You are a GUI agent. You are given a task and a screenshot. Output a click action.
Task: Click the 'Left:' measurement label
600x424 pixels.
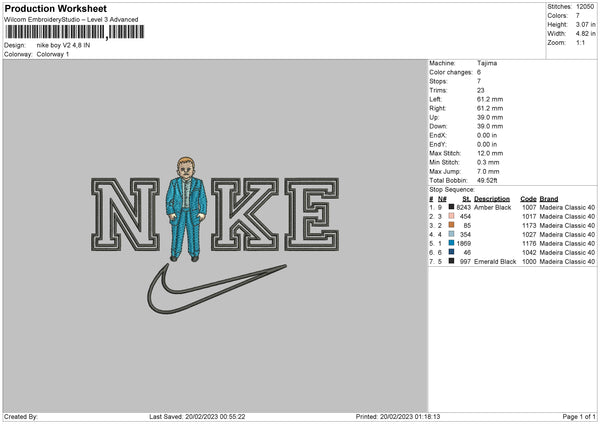(435, 99)
